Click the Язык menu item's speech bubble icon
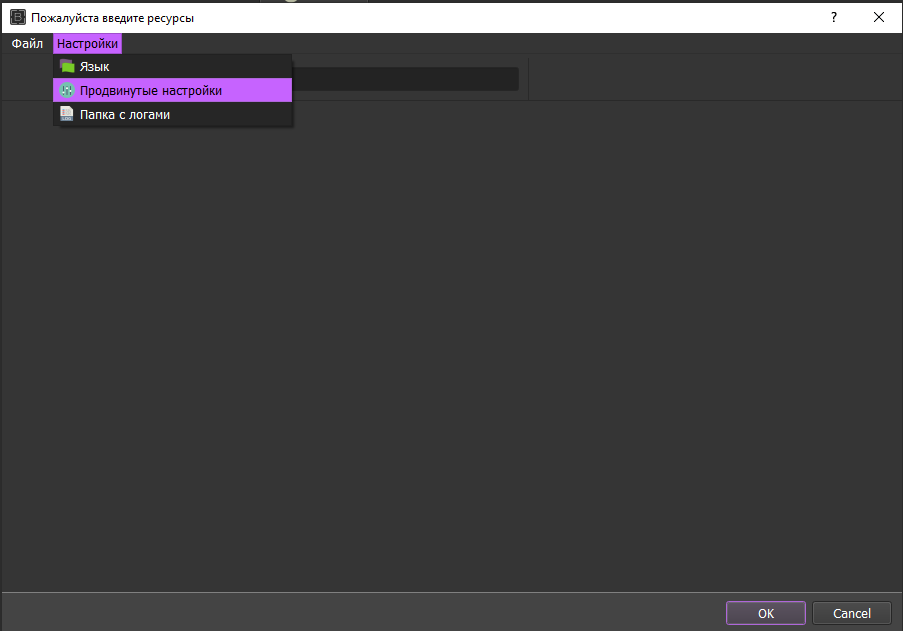The height and width of the screenshot is (631, 903). (x=67, y=66)
